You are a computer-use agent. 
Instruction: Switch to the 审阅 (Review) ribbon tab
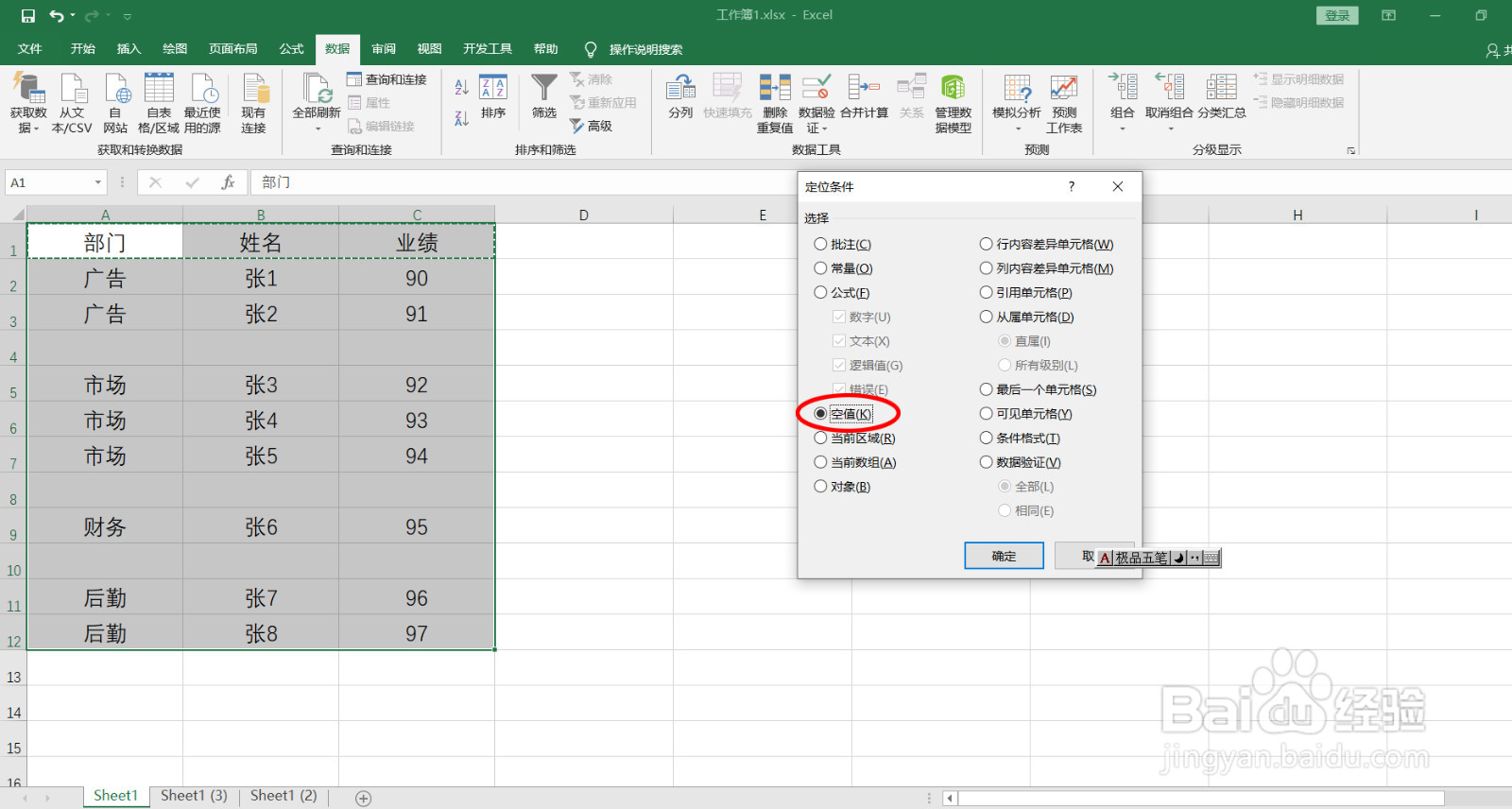pos(384,49)
